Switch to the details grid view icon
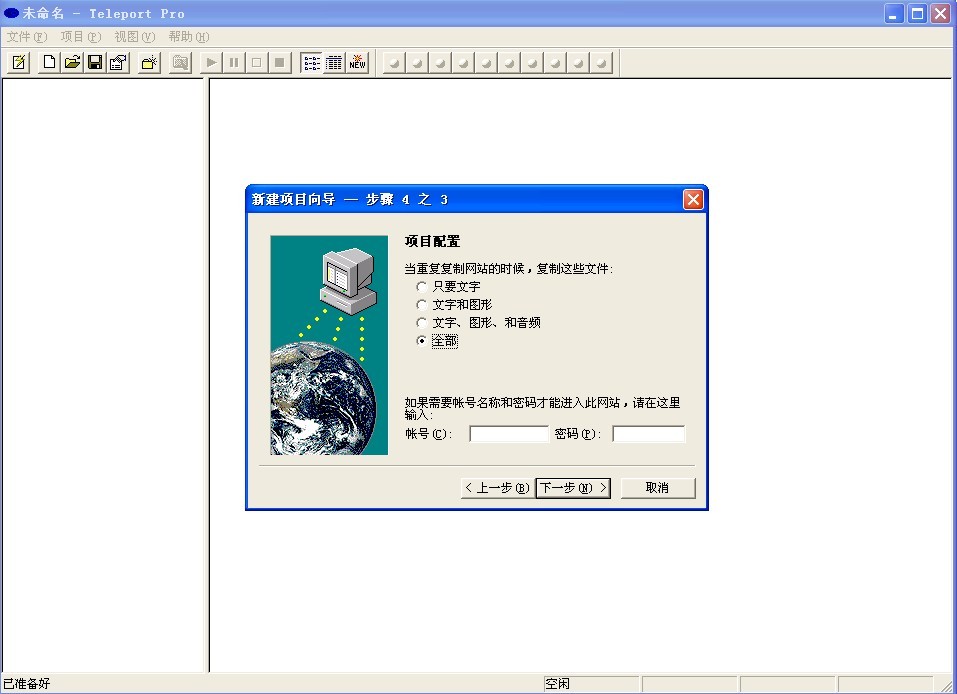The height and width of the screenshot is (694, 957). (334, 62)
